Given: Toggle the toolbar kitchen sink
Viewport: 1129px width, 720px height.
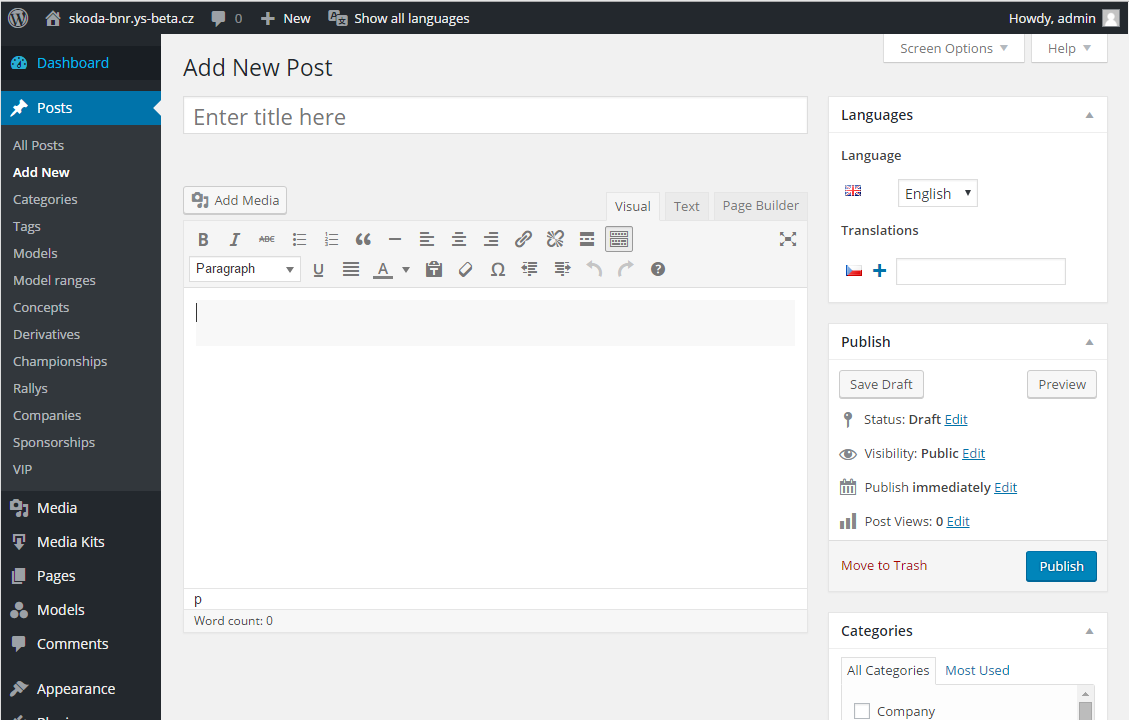Looking at the screenshot, I should [x=619, y=239].
